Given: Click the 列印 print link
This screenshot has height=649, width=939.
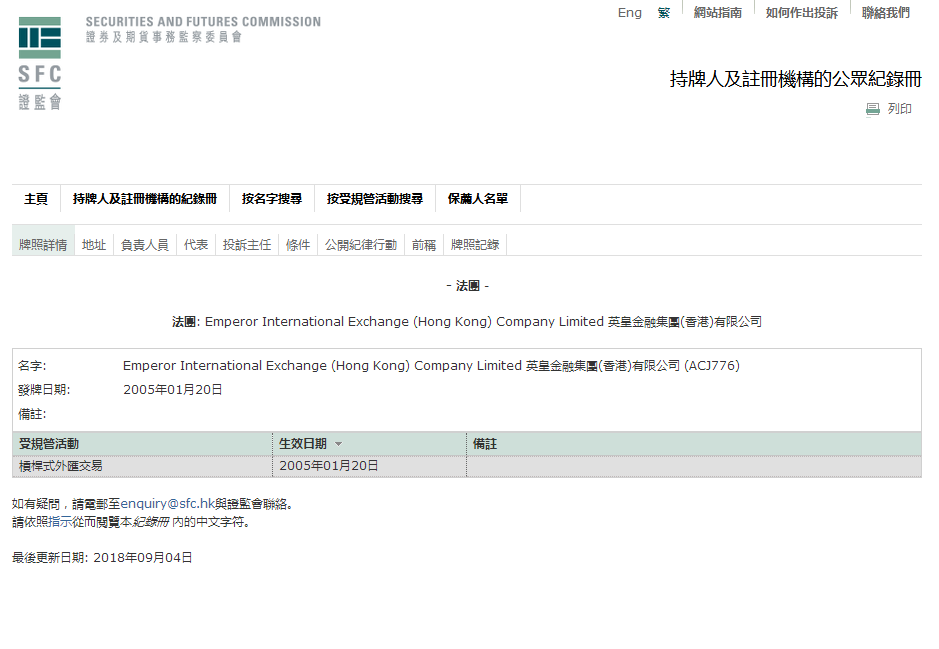Looking at the screenshot, I should point(899,109).
